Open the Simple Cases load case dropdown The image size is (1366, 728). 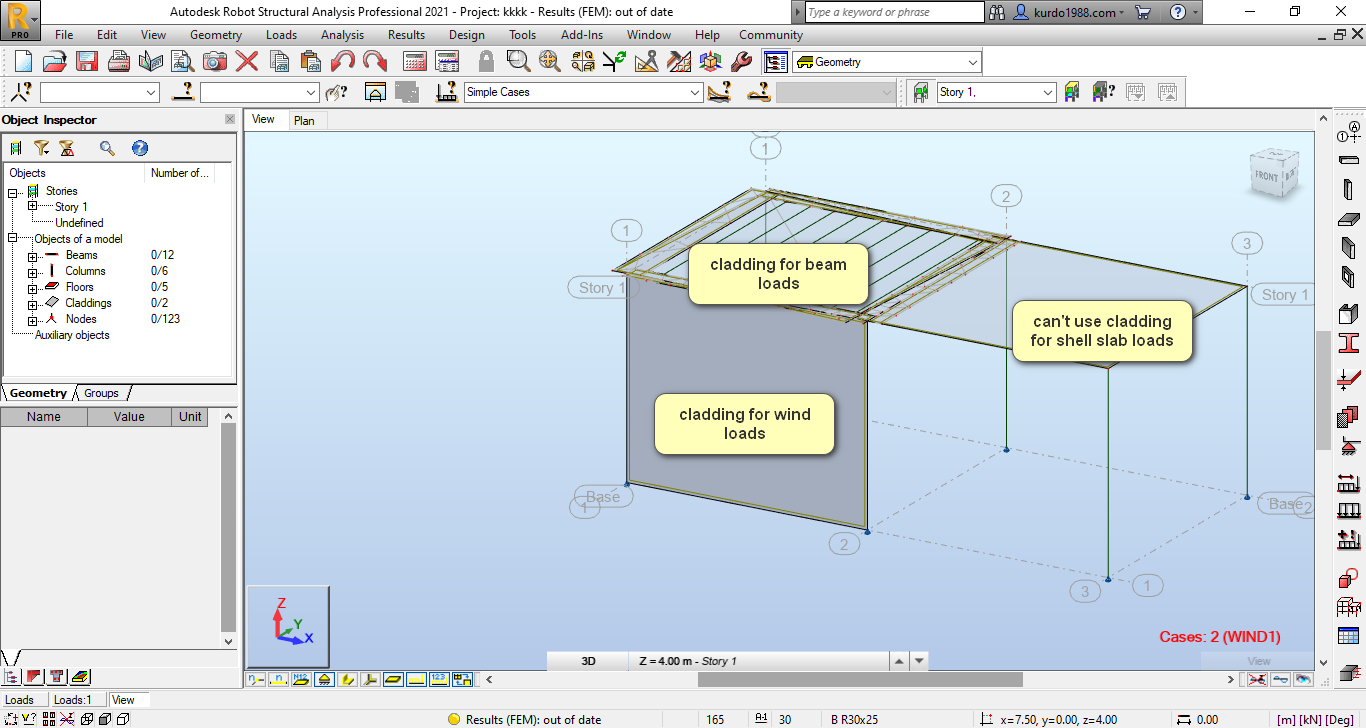pos(695,92)
